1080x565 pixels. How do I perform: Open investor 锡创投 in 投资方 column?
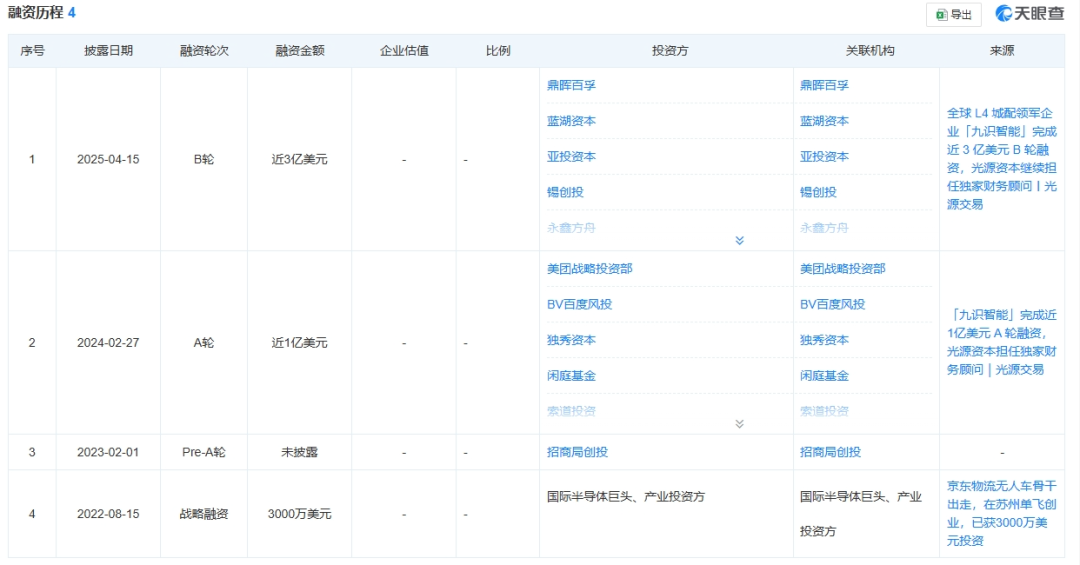tap(565, 192)
